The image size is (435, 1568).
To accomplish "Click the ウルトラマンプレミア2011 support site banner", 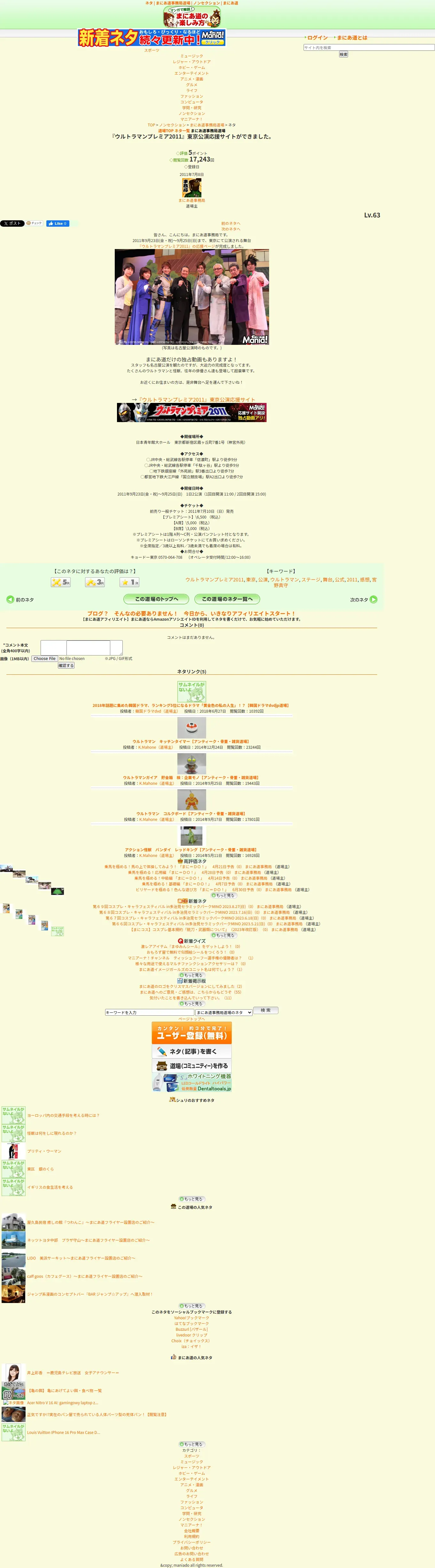I will tap(192, 412).
